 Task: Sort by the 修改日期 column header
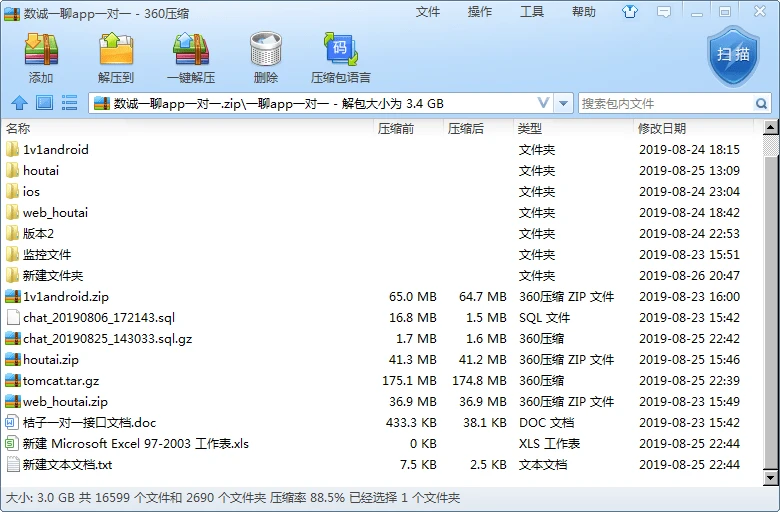click(662, 128)
